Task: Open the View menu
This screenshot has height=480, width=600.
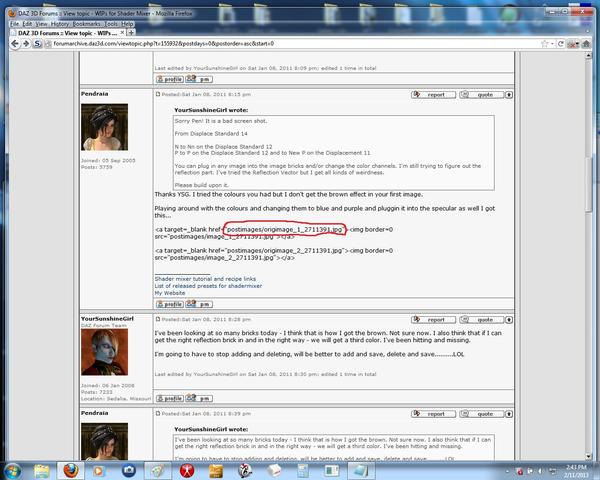Action: click(41, 24)
